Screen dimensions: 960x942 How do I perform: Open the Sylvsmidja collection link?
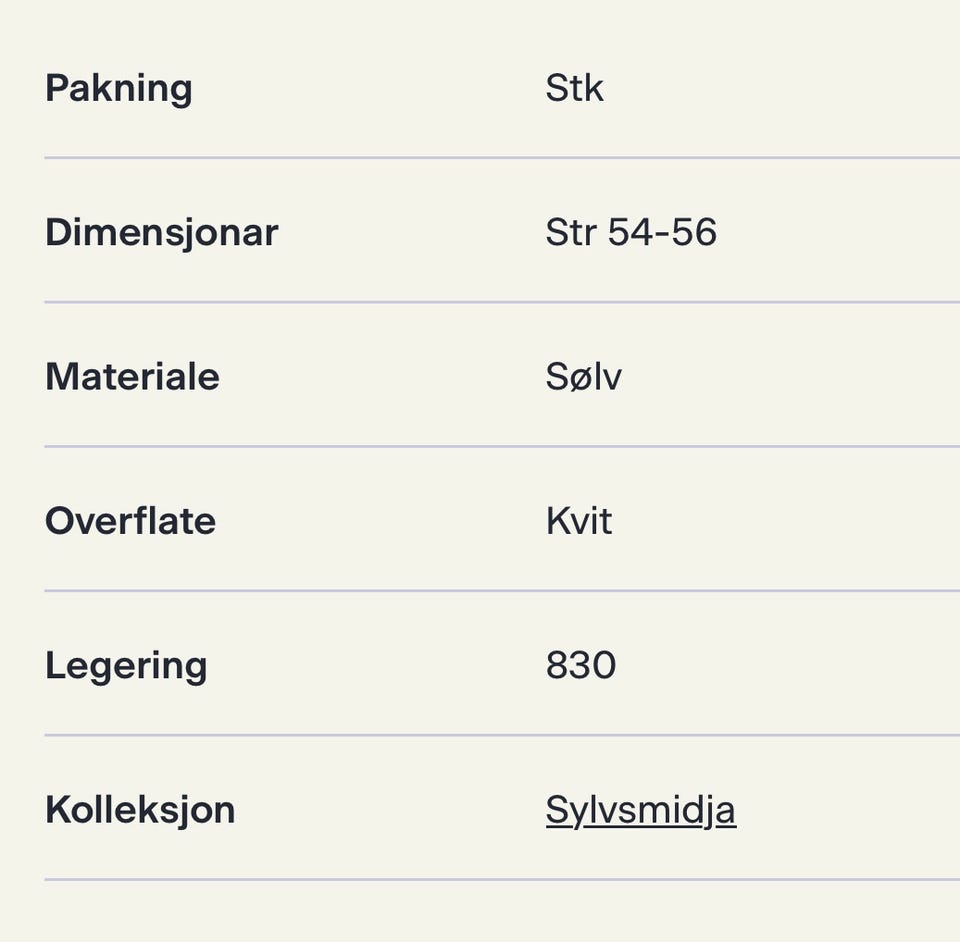coord(640,810)
